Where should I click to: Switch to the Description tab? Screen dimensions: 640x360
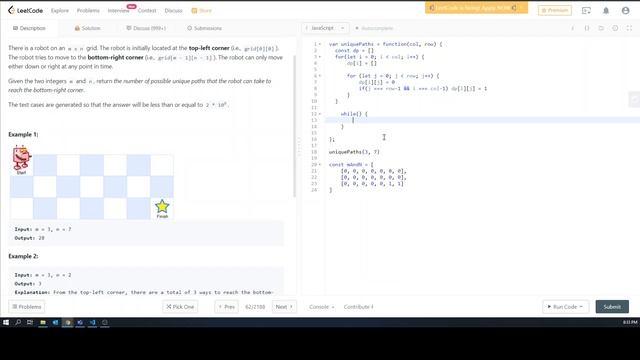pos(29,28)
